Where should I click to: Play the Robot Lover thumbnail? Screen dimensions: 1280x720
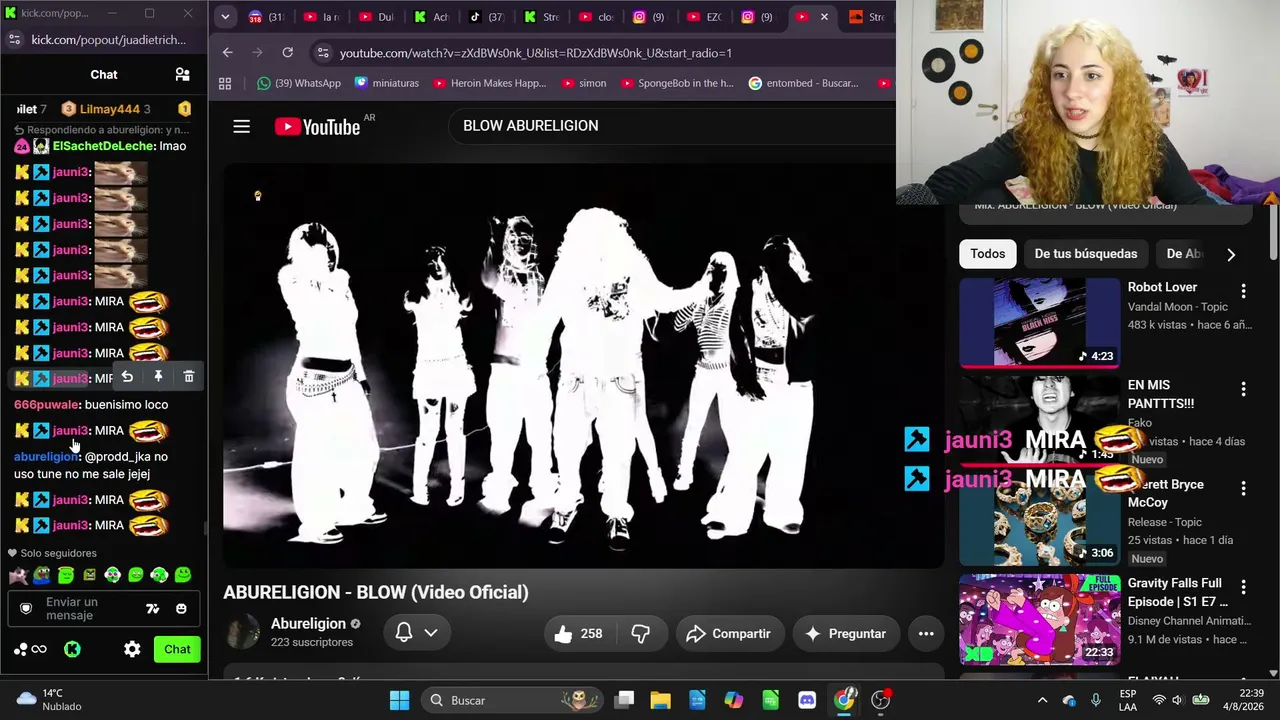click(1040, 323)
